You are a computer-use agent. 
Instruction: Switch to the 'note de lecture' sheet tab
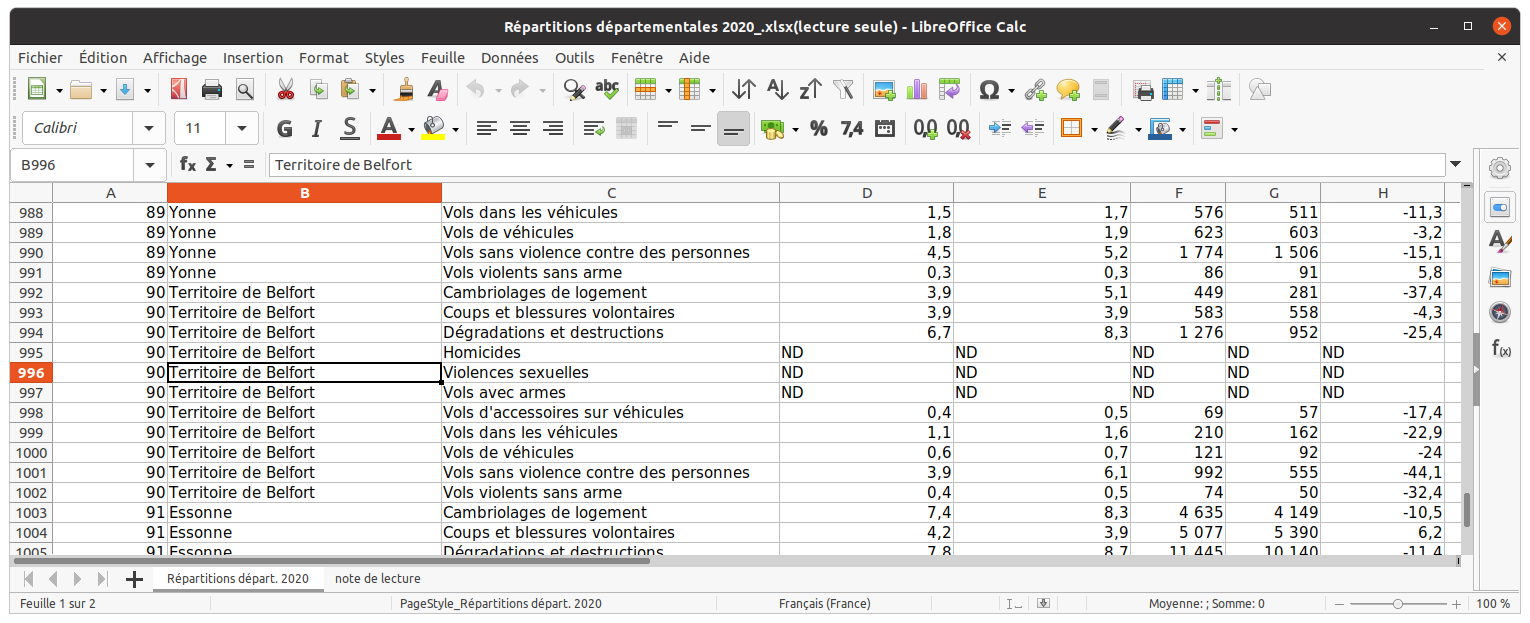tap(378, 579)
